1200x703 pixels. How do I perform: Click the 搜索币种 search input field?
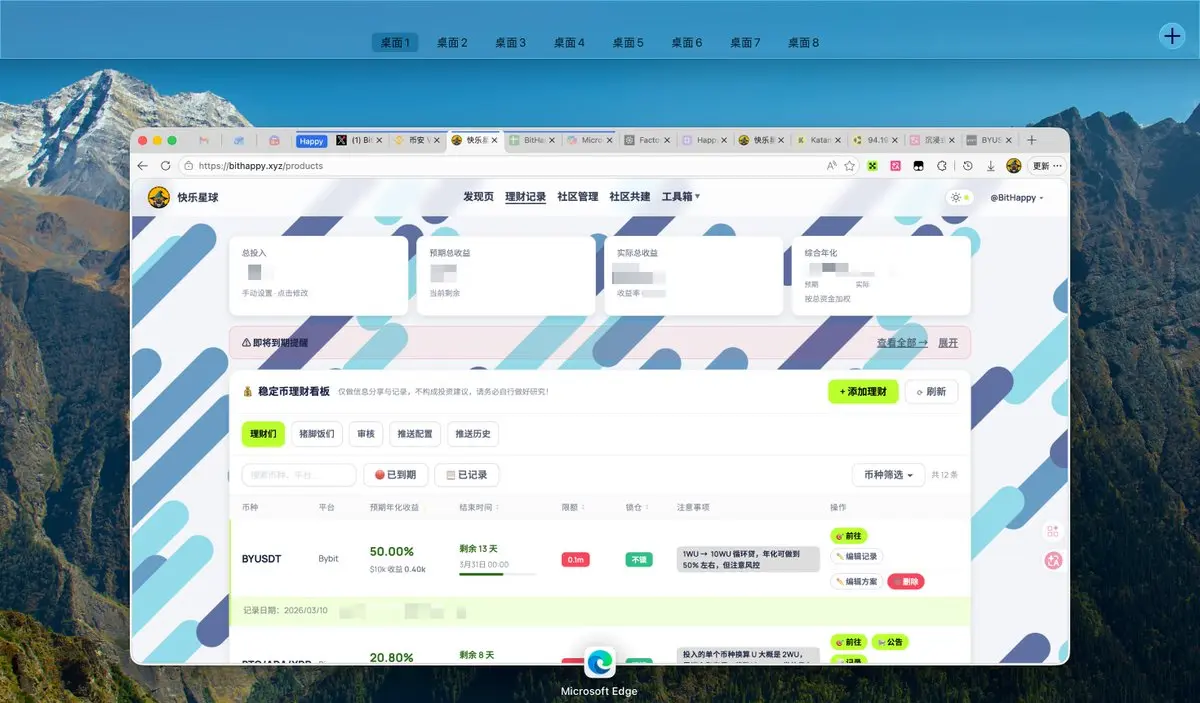click(x=299, y=475)
